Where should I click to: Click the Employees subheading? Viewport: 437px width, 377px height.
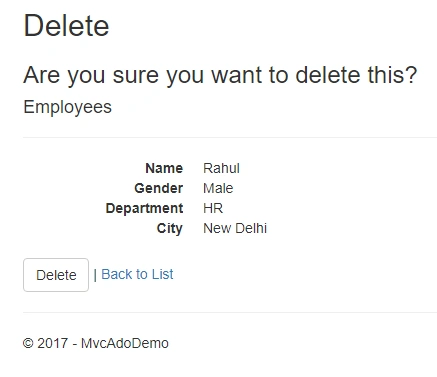[67, 107]
